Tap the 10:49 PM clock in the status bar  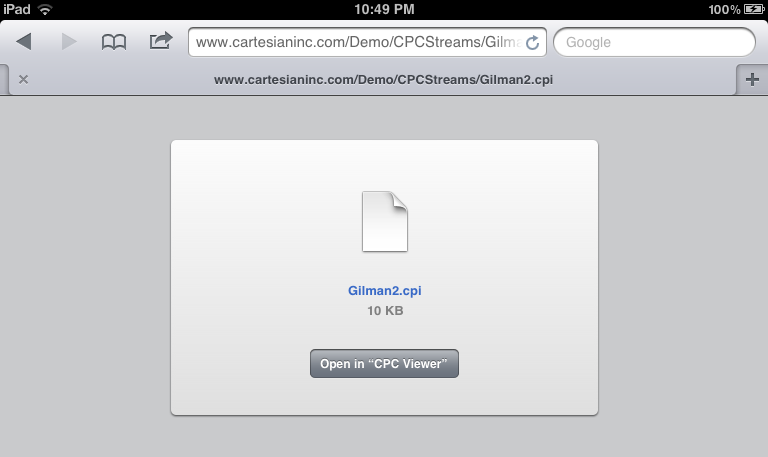tap(384, 9)
